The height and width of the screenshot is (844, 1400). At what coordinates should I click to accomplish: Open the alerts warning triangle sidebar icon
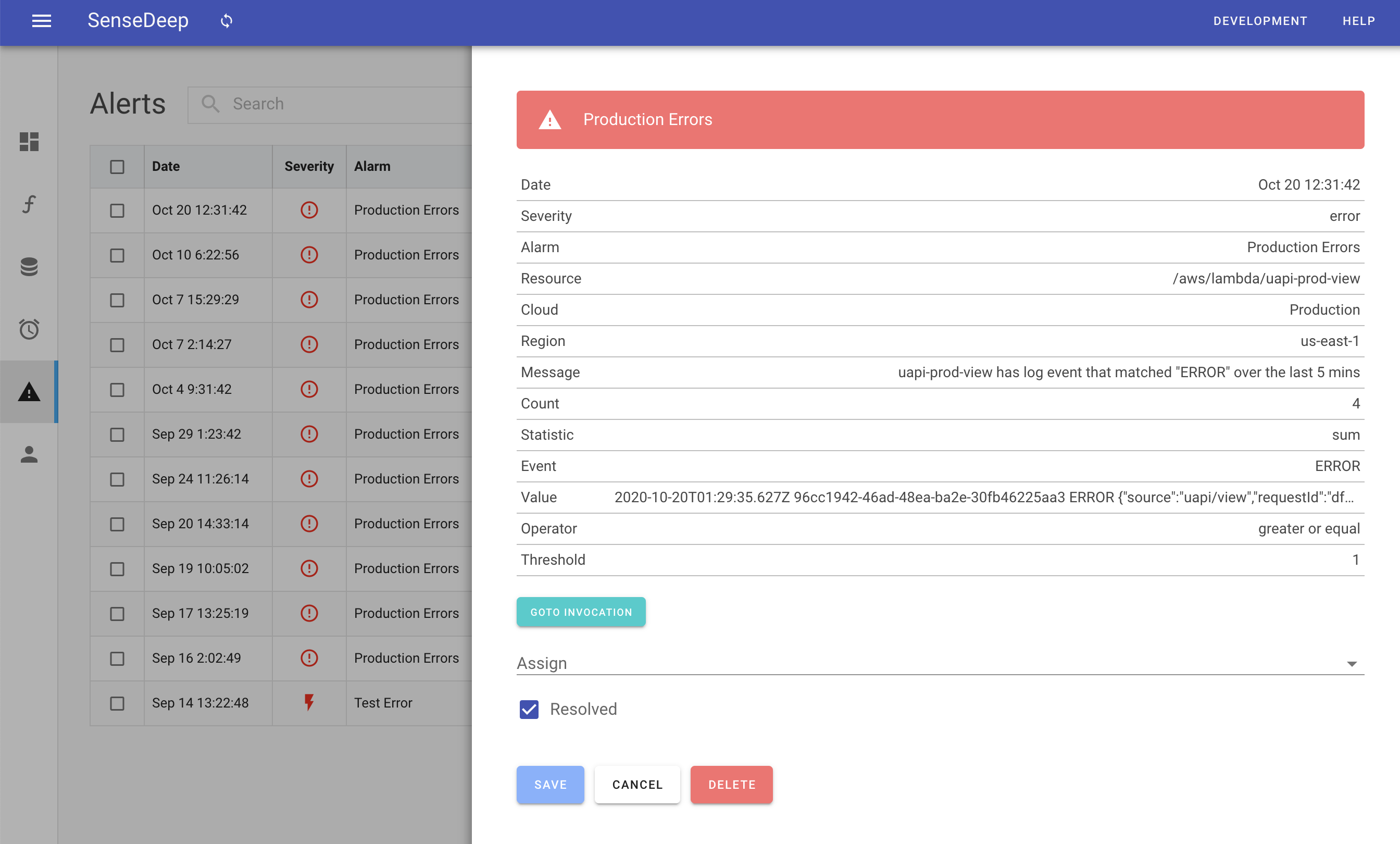(x=29, y=392)
